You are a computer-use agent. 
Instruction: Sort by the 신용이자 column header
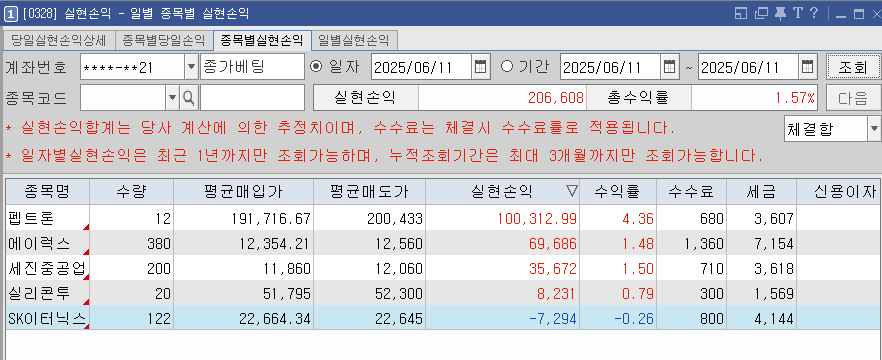839,192
